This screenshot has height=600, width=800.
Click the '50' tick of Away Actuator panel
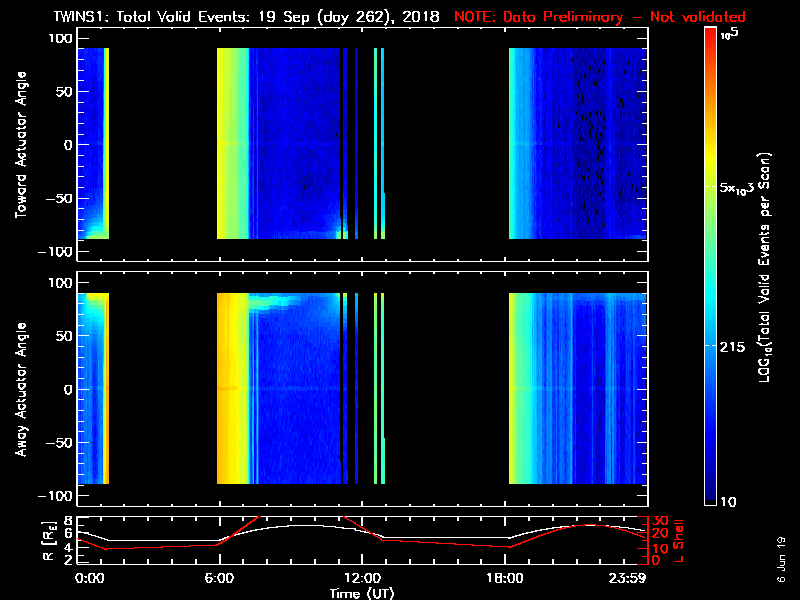coord(64,336)
